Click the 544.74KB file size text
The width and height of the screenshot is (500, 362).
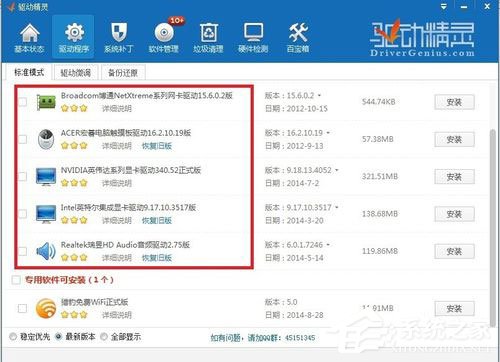pyautogui.click(x=378, y=102)
